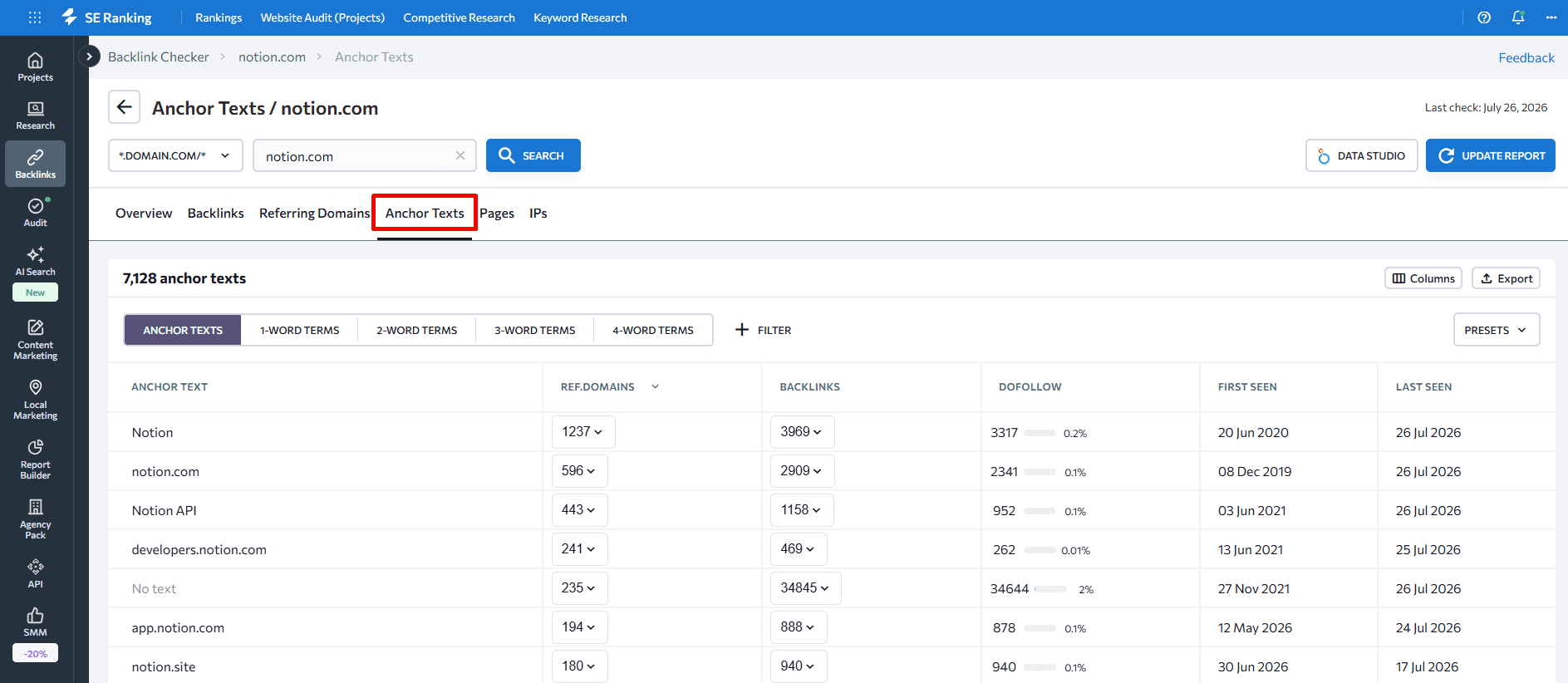Expand ref. domains 1237 for Notion
The image size is (1568, 683).
583,432
